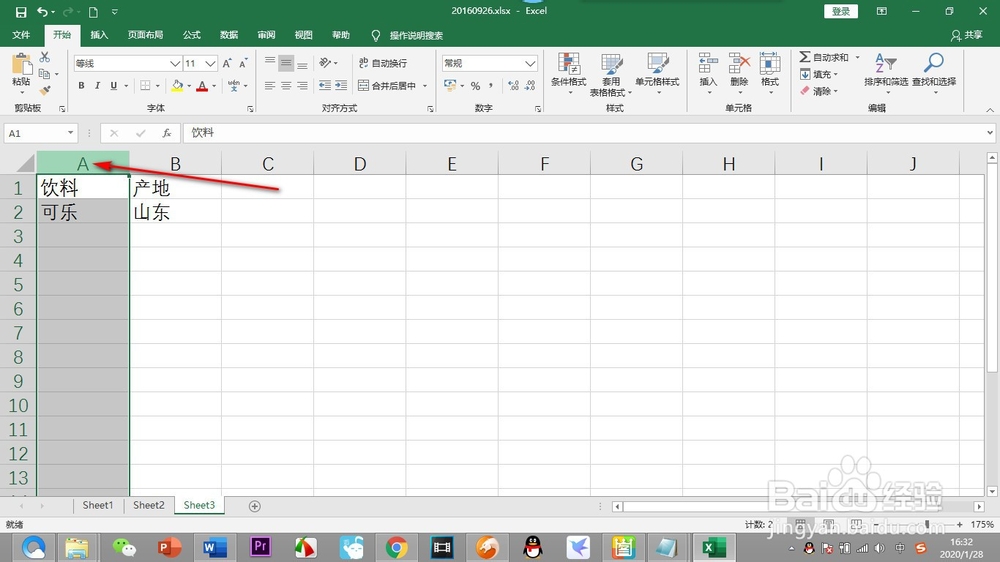Open the borders dropdown arrow

tap(158, 85)
